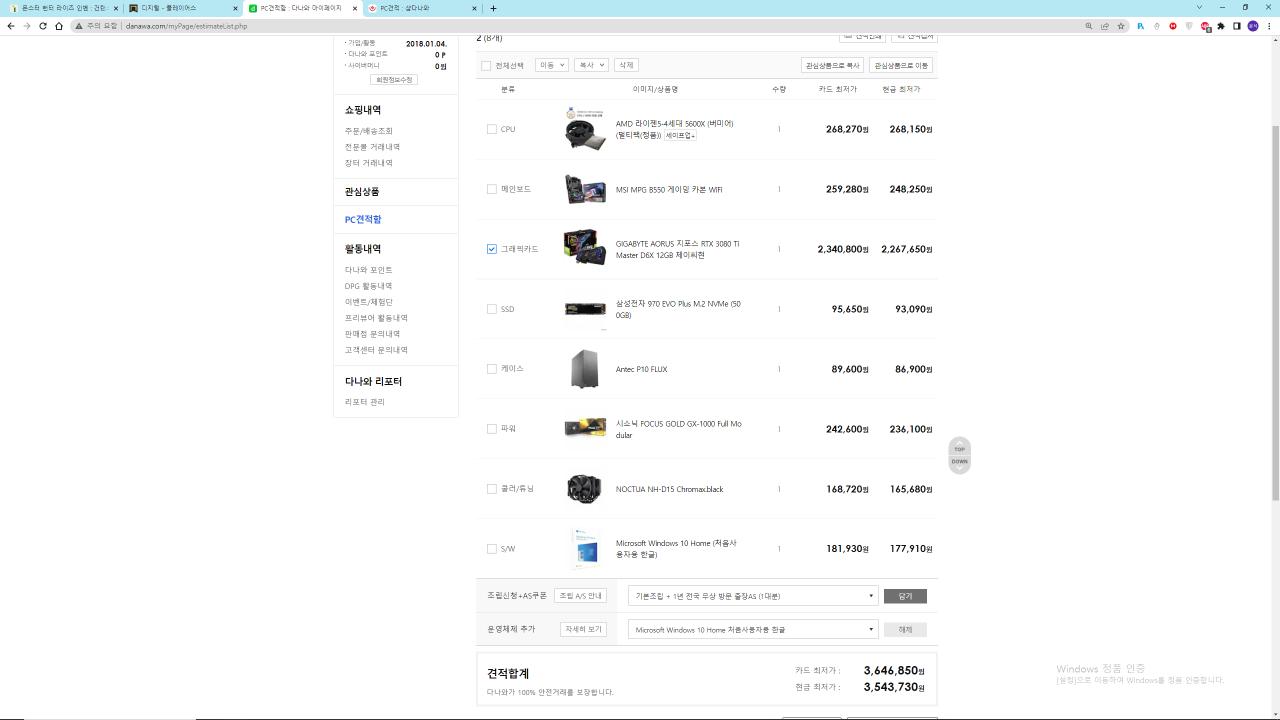This screenshot has width=1280, height=720.
Task: Open the Samsung 970 EVO Plus thumbnail
Action: point(585,309)
